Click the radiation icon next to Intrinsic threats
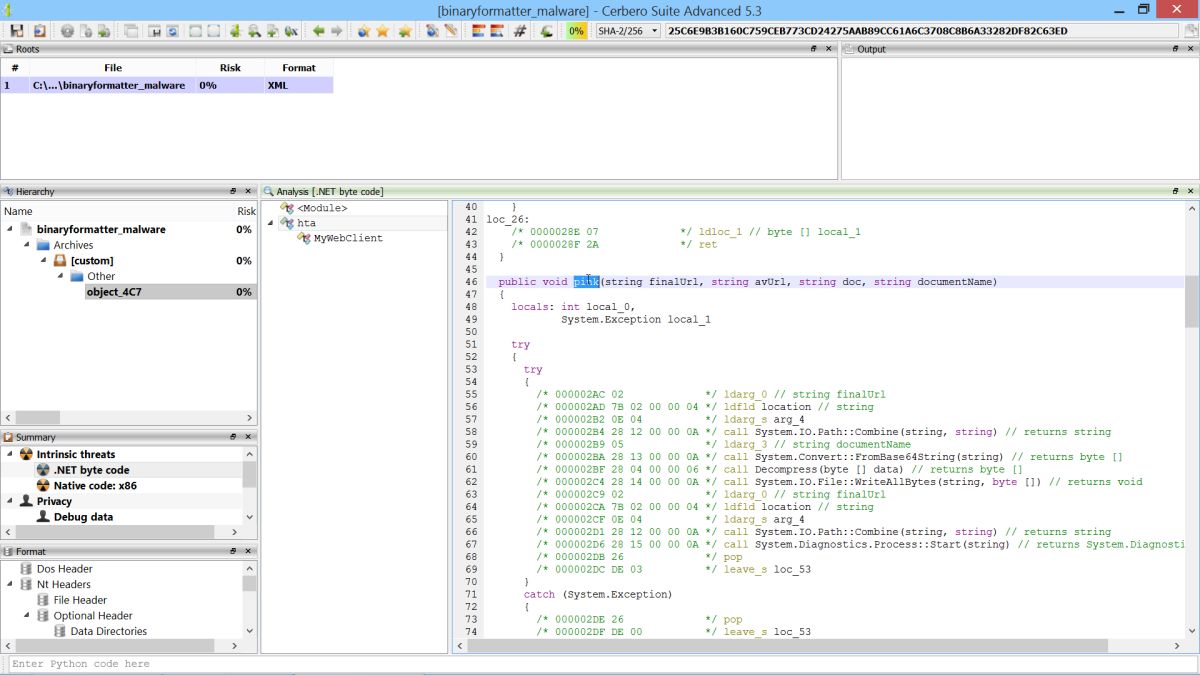Screen dimensions: 1200x675 click(27, 454)
